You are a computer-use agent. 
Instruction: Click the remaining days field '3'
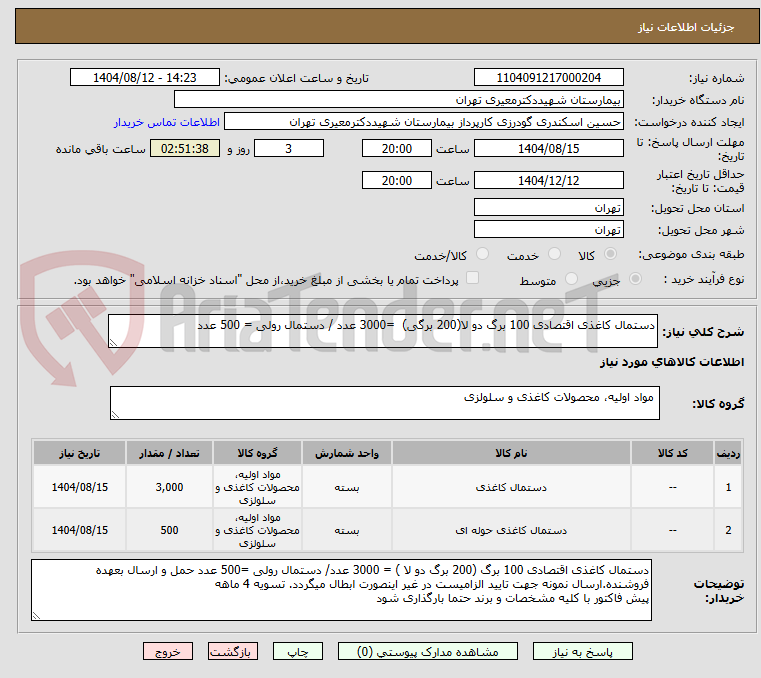click(x=289, y=148)
